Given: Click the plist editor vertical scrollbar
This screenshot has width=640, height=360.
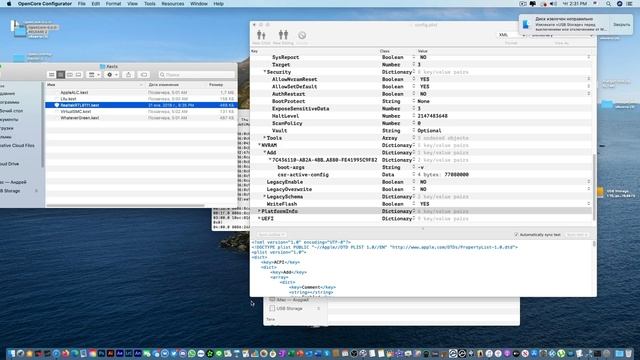Looking at the screenshot, I should pos(593,188).
